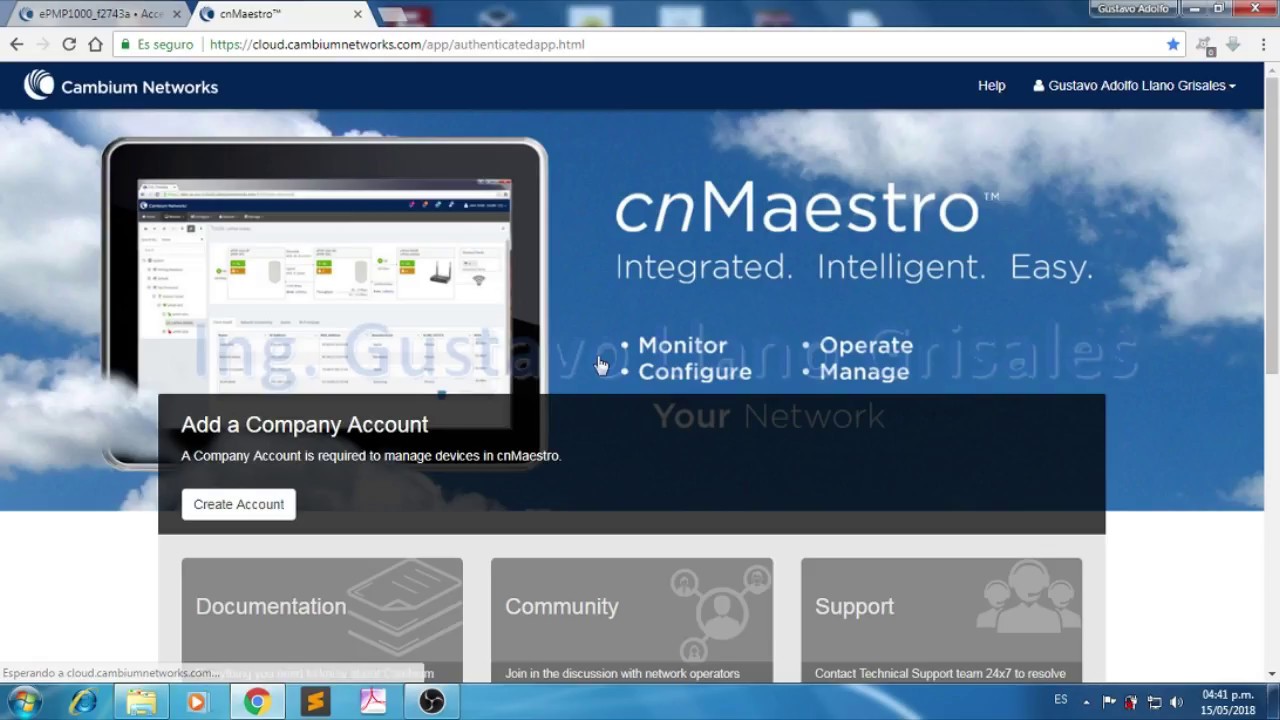
Task: Click the ES language indicator
Action: (1061, 700)
